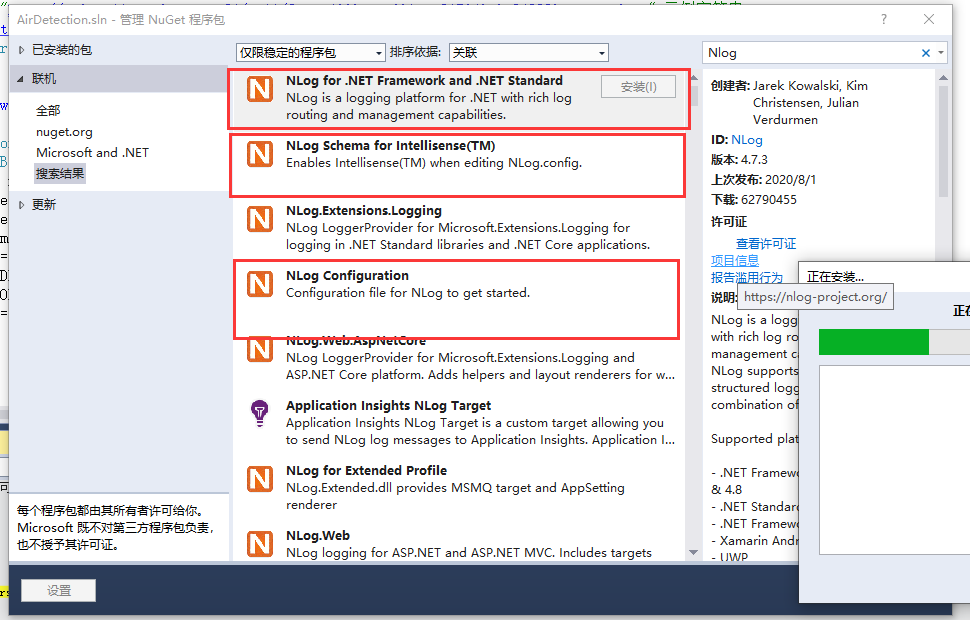The width and height of the screenshot is (970, 620).
Task: Collapse the 联机 section
Action: click(20, 79)
